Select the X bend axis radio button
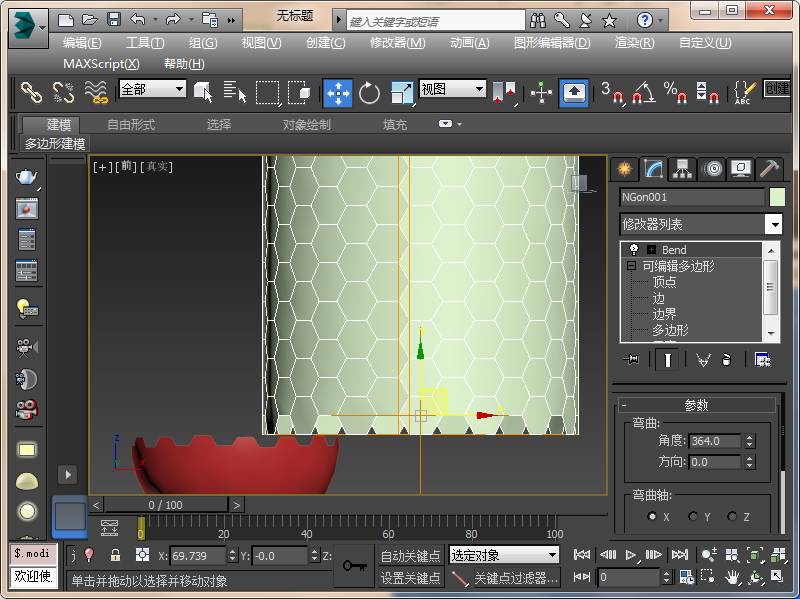This screenshot has height=599, width=800. [x=652, y=516]
